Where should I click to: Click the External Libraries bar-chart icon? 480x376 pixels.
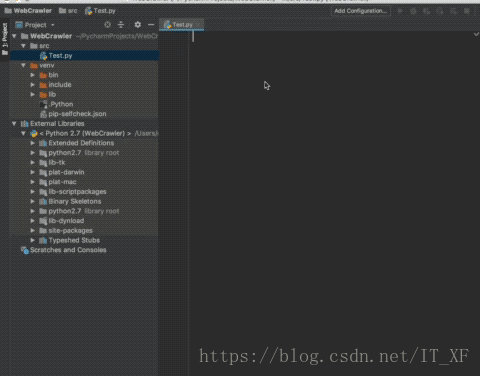25,124
